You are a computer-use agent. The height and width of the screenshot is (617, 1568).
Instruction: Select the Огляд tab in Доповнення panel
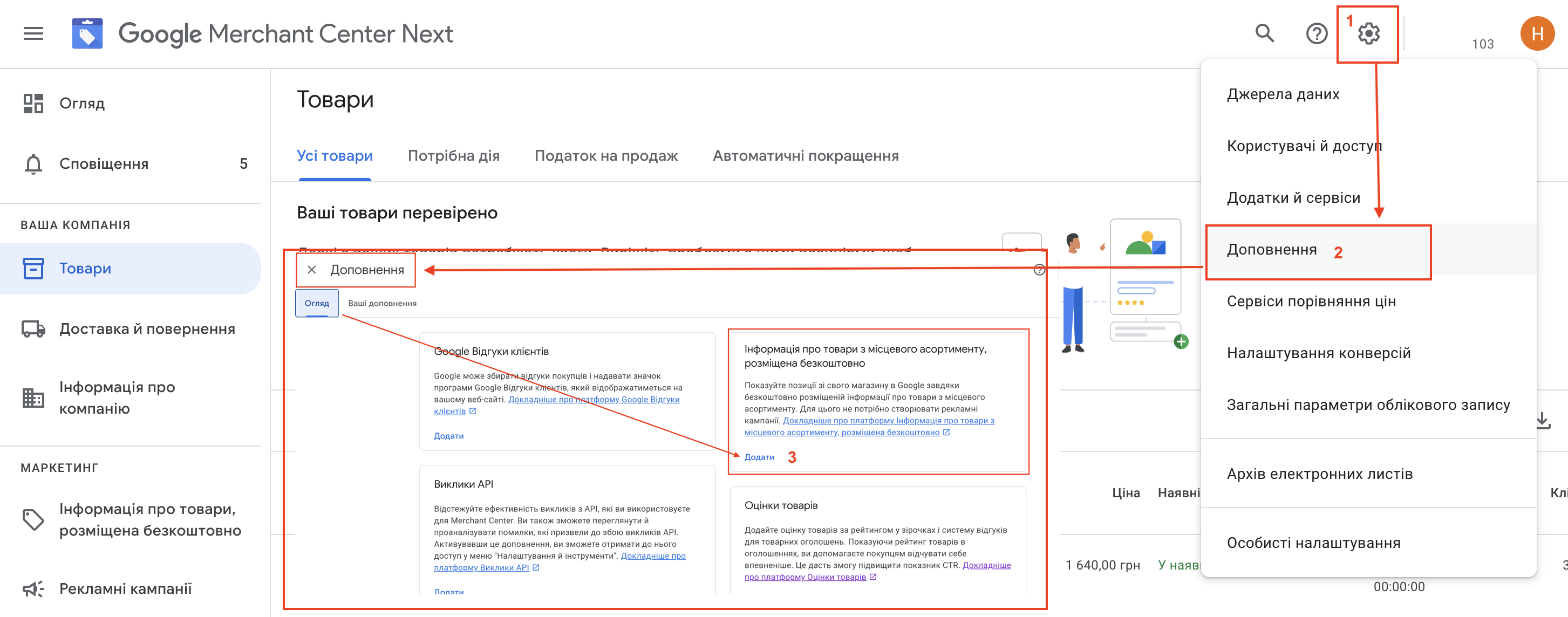tap(317, 303)
